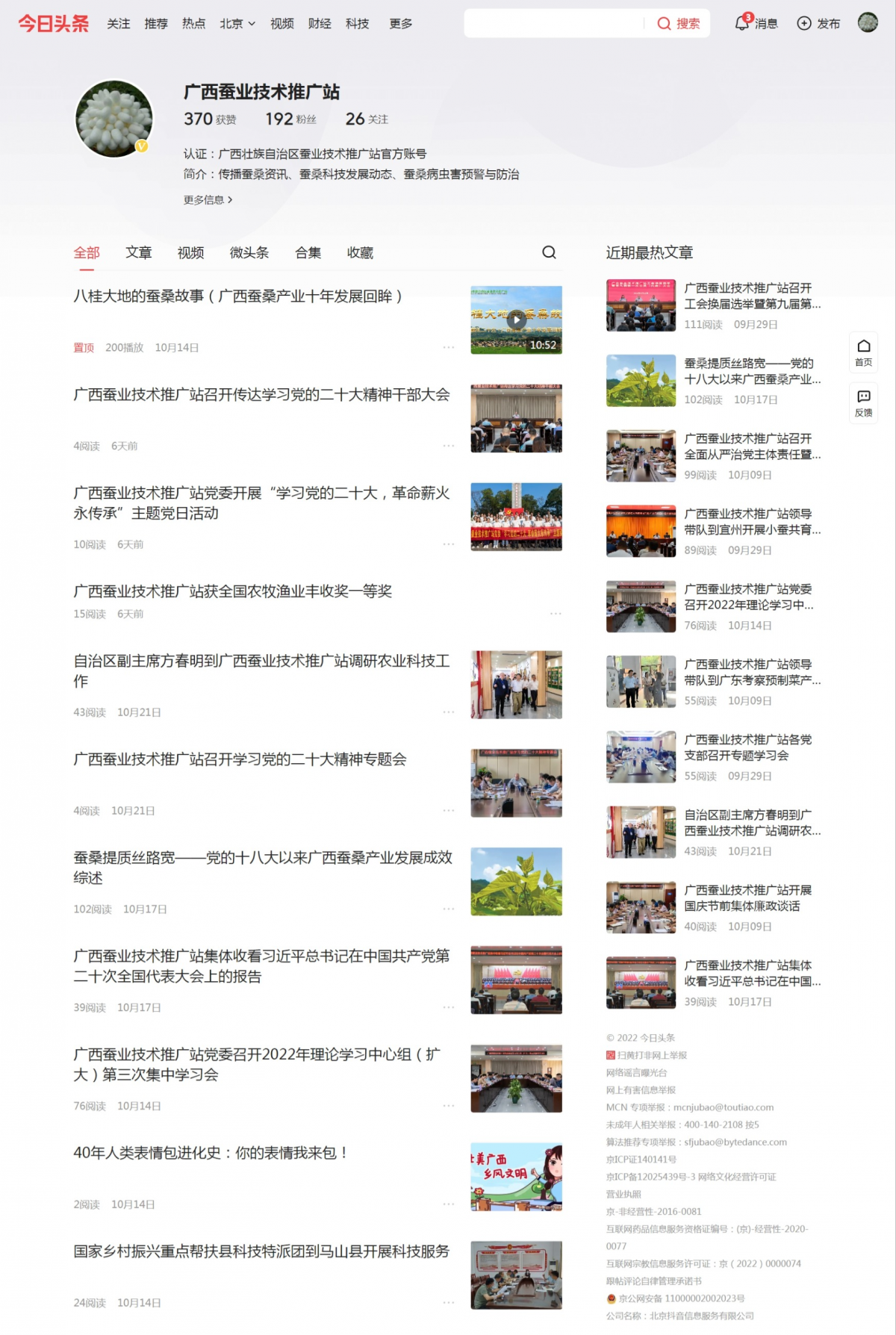The image size is (896, 1335).
Task: Expand 更多信息 profile details
Action: (x=208, y=200)
